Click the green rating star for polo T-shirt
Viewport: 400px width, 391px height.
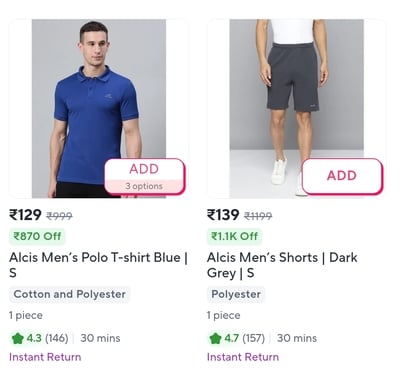17,338
